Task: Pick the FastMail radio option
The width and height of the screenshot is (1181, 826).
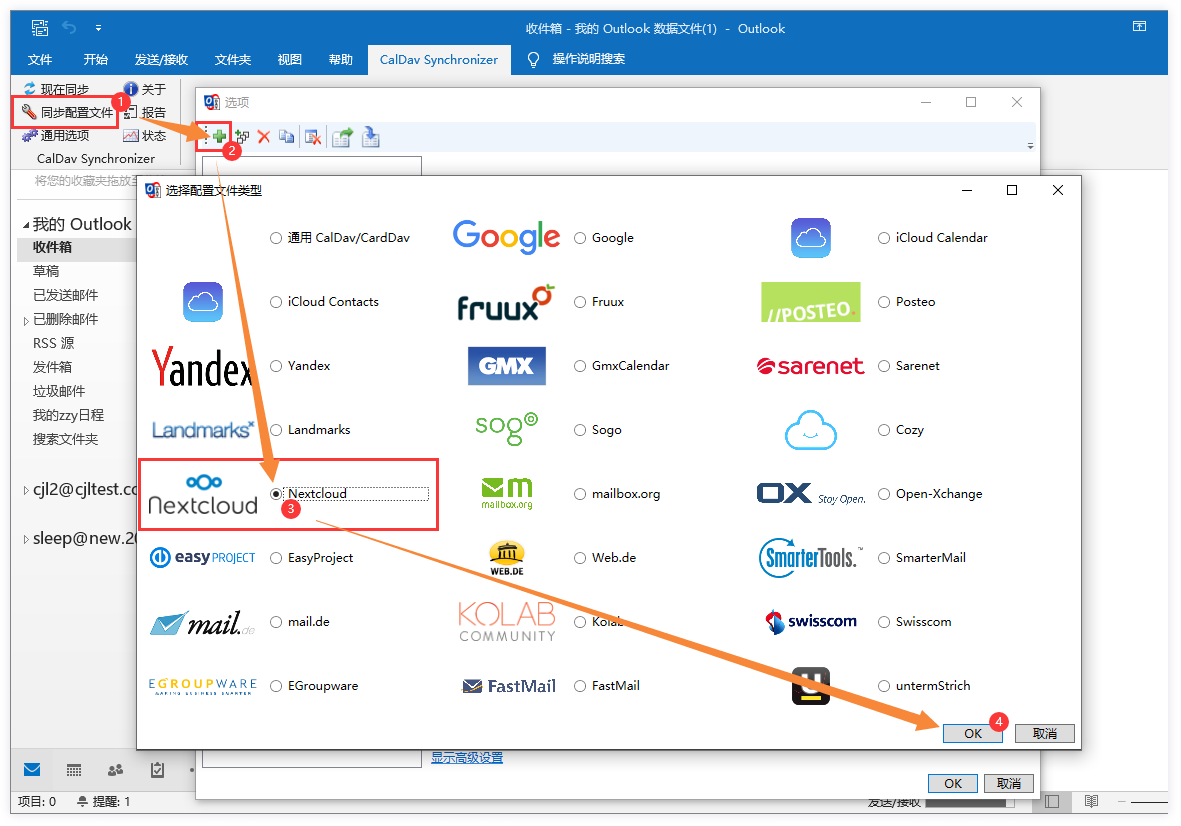Action: point(580,686)
